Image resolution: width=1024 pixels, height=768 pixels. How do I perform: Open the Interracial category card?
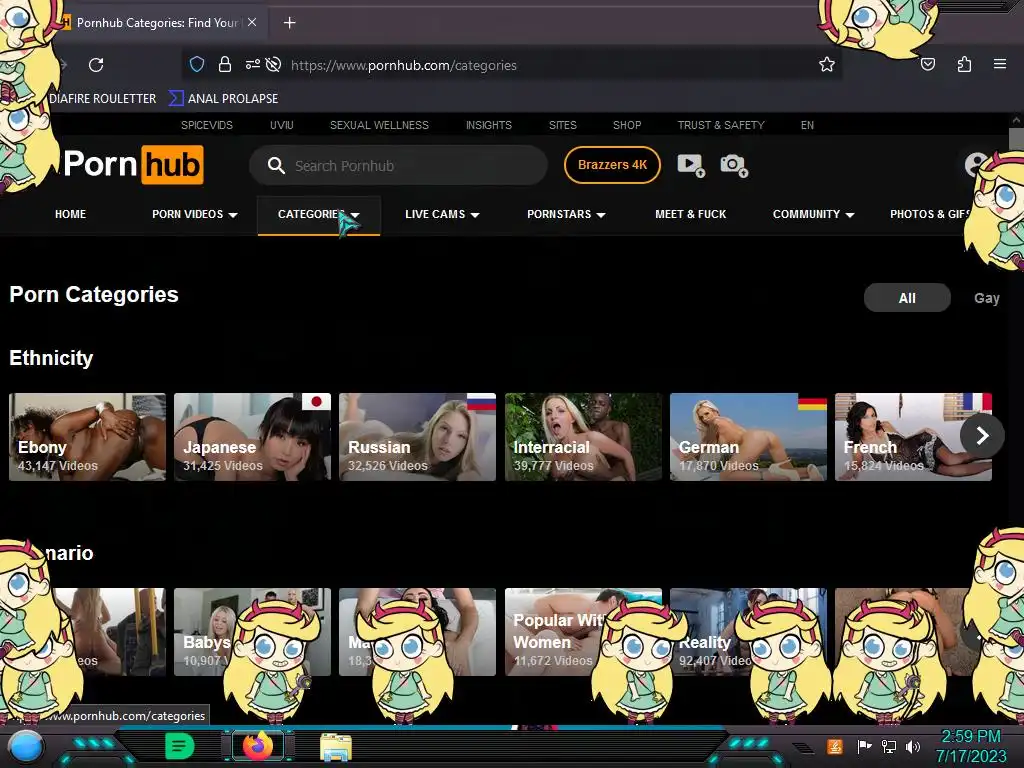point(583,437)
